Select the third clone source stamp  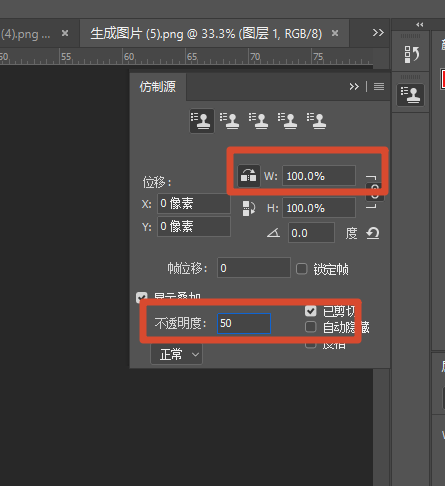(x=259, y=121)
